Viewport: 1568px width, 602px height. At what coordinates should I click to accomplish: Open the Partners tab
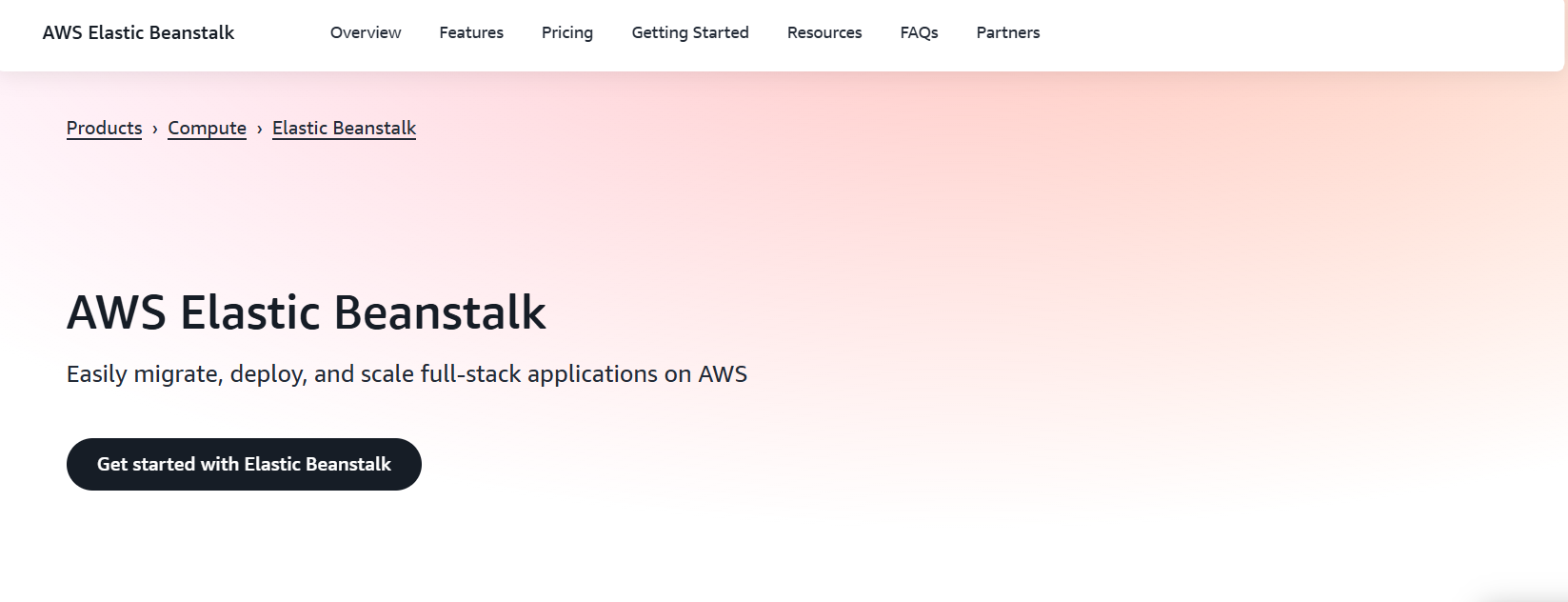(x=1008, y=32)
